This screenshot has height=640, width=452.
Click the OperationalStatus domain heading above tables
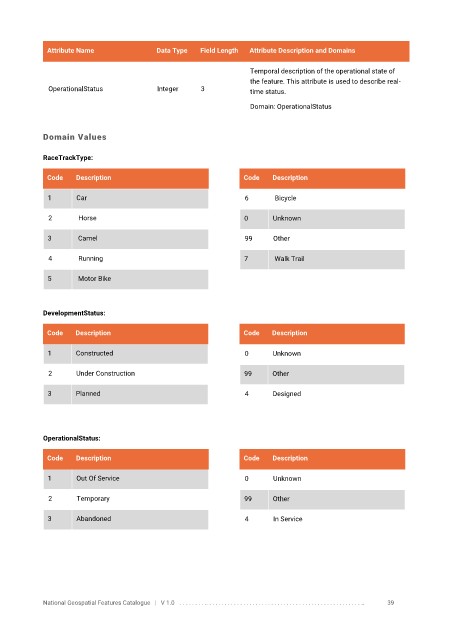pos(71,438)
